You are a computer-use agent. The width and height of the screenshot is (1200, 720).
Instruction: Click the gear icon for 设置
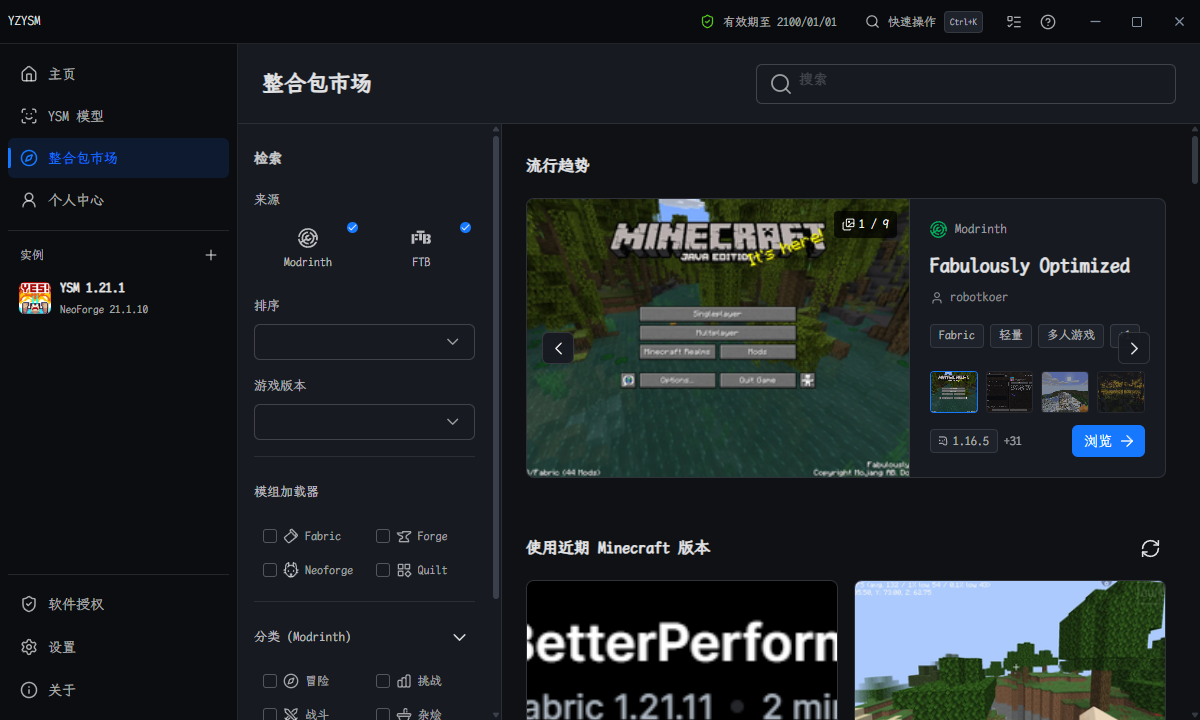coord(29,647)
